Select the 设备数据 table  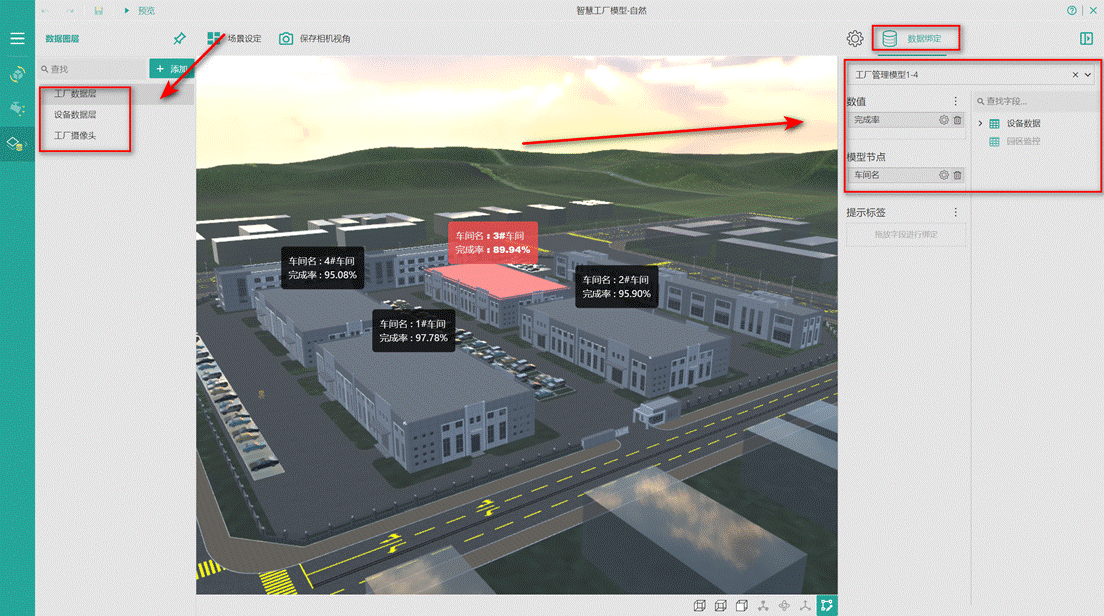[x=1015, y=124]
